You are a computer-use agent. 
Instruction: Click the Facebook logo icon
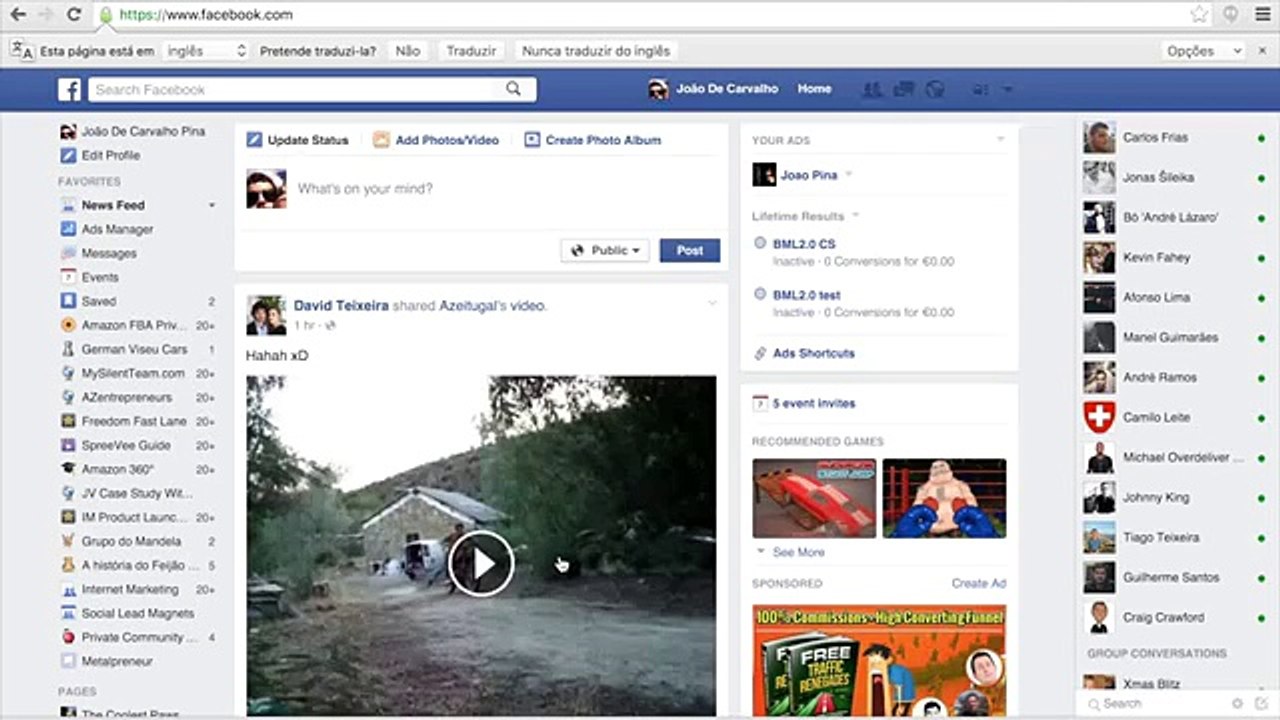[x=69, y=90]
